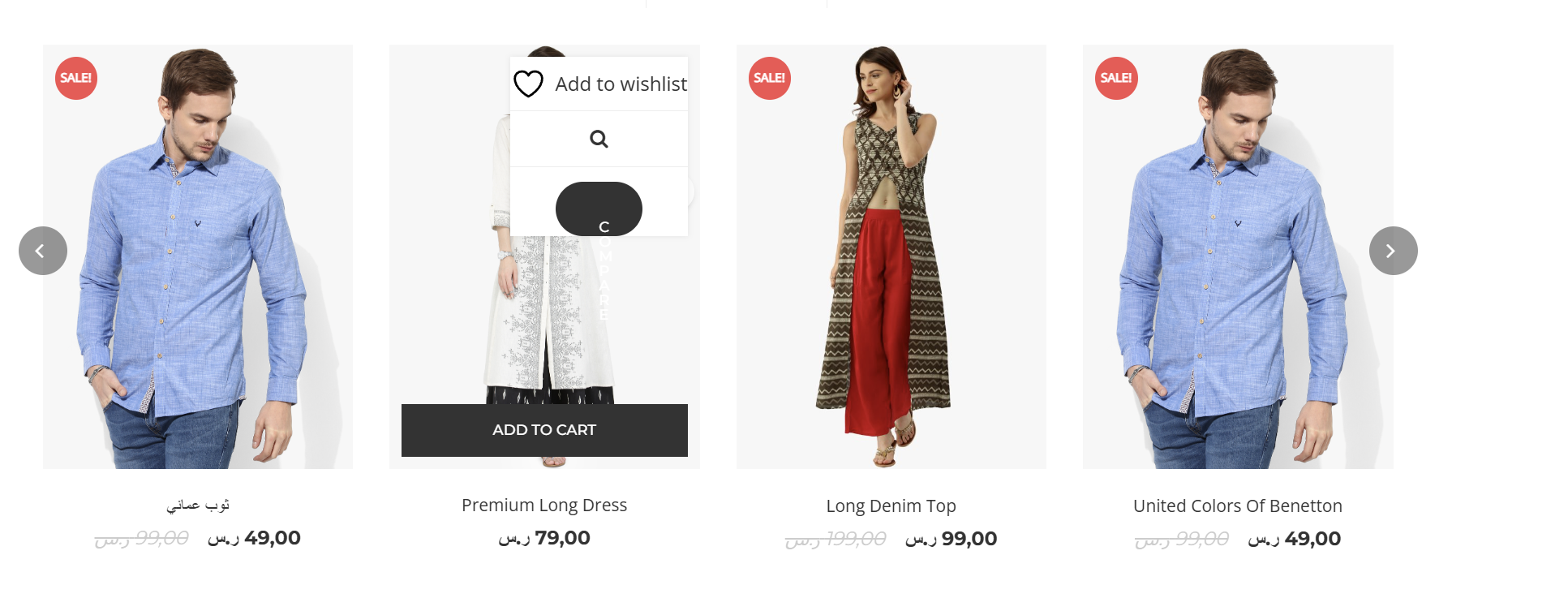Open quick view magnifier icon
The image size is (1568, 611).
(599, 139)
